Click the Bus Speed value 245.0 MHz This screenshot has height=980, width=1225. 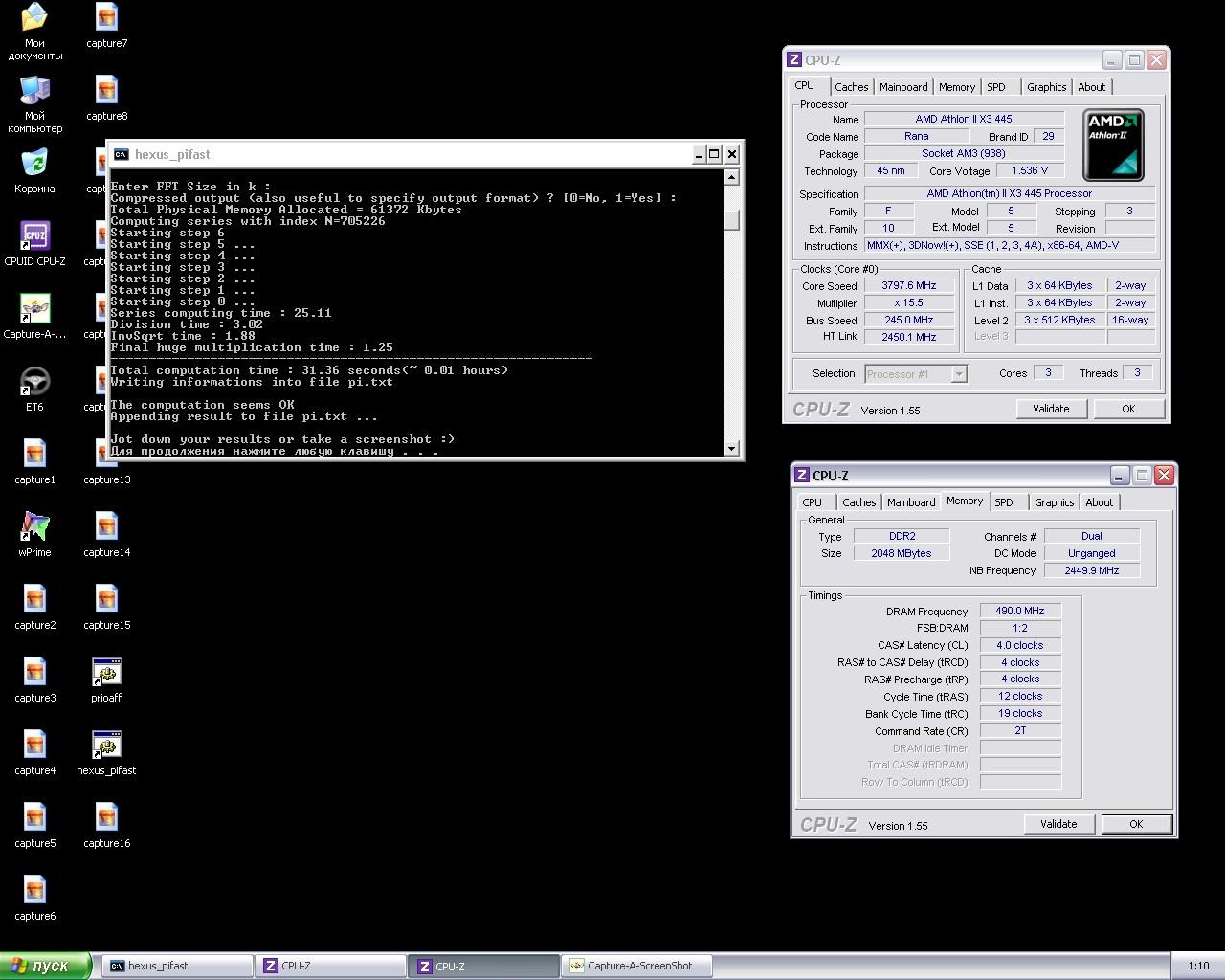click(x=909, y=320)
